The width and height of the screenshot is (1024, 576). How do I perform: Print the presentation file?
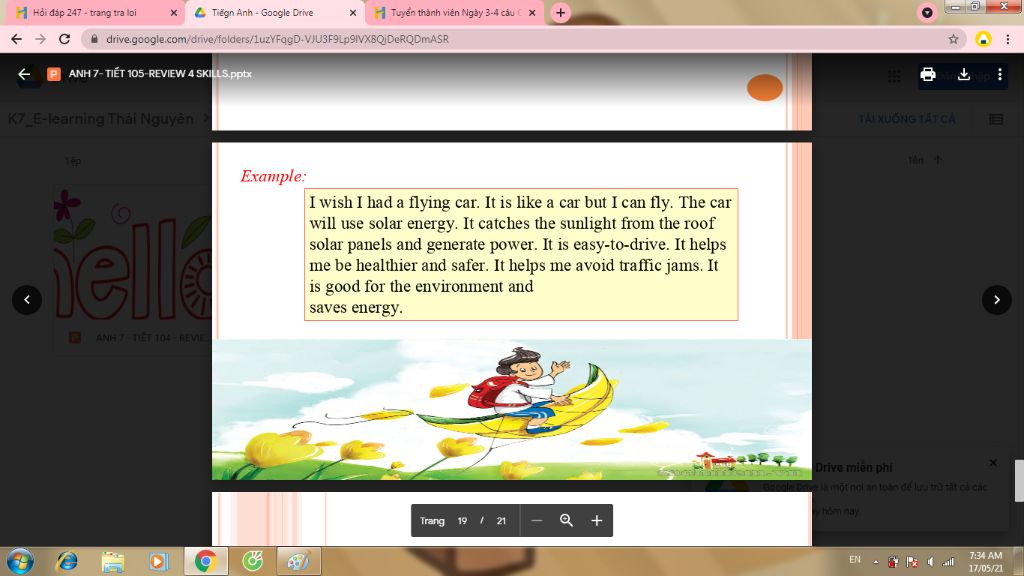(x=927, y=74)
